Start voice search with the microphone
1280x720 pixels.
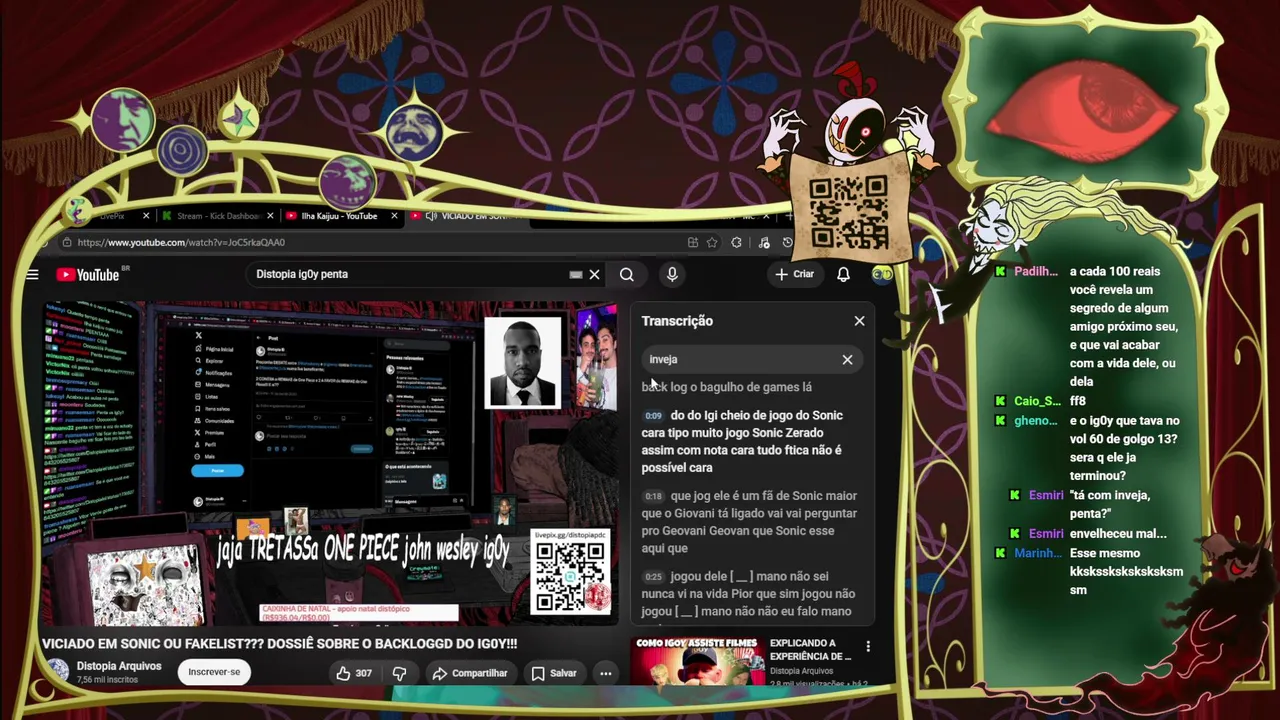[672, 274]
